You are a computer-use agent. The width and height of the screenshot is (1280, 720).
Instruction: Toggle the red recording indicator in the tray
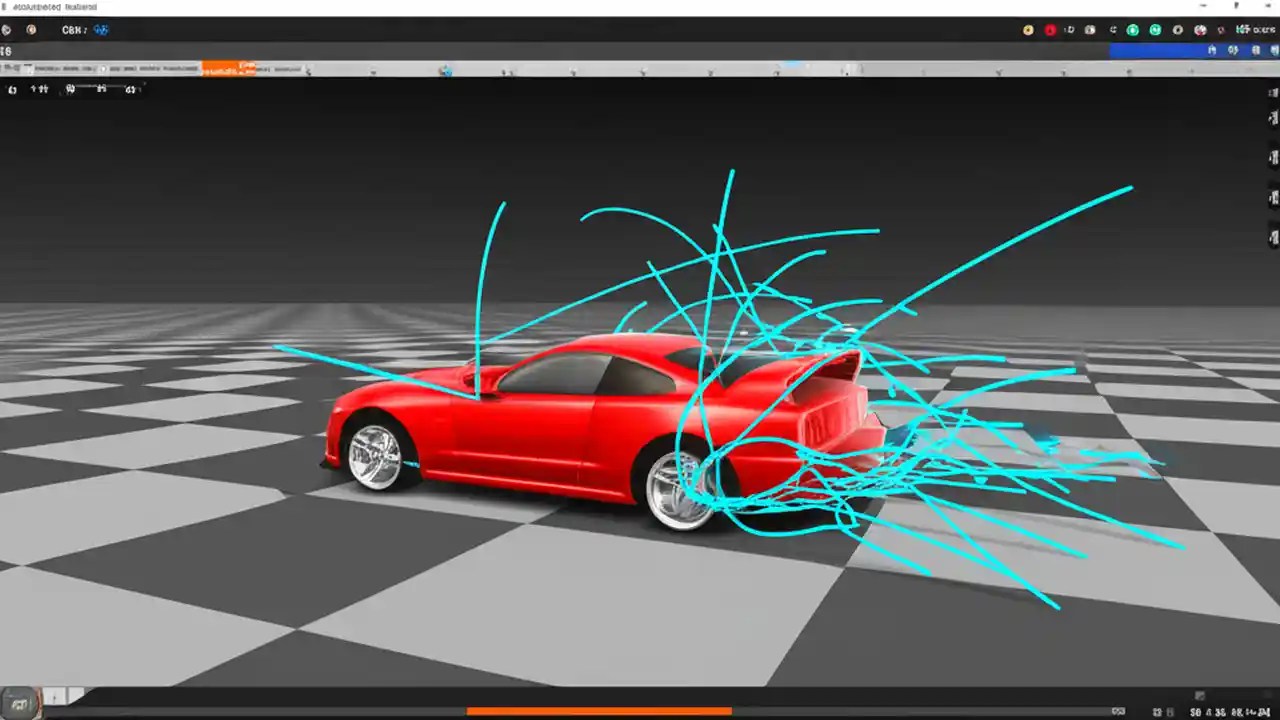[x=1050, y=30]
